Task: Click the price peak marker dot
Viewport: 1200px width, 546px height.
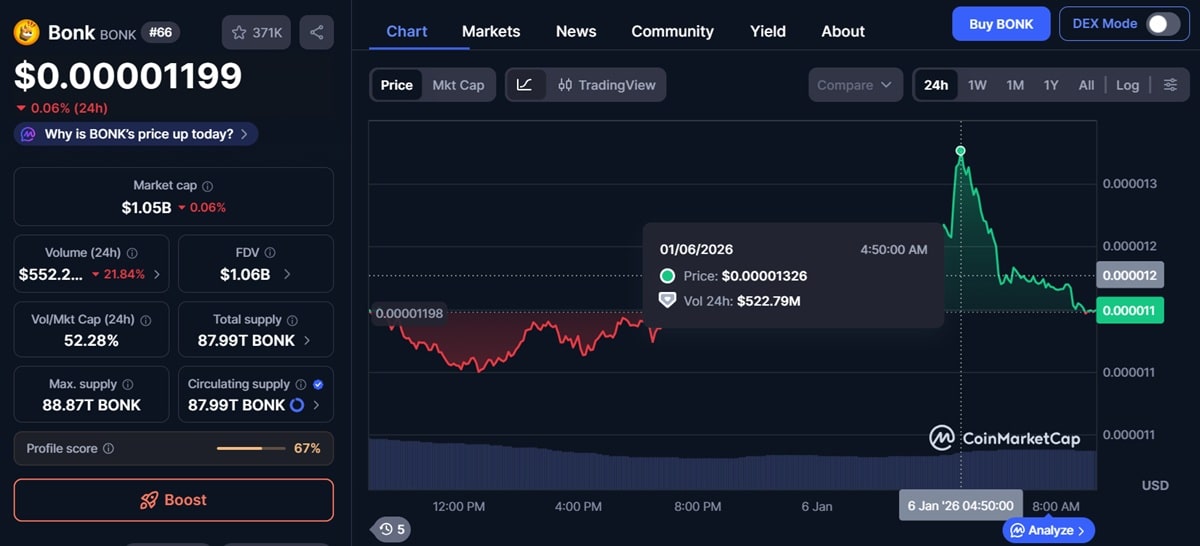Action: [x=960, y=151]
